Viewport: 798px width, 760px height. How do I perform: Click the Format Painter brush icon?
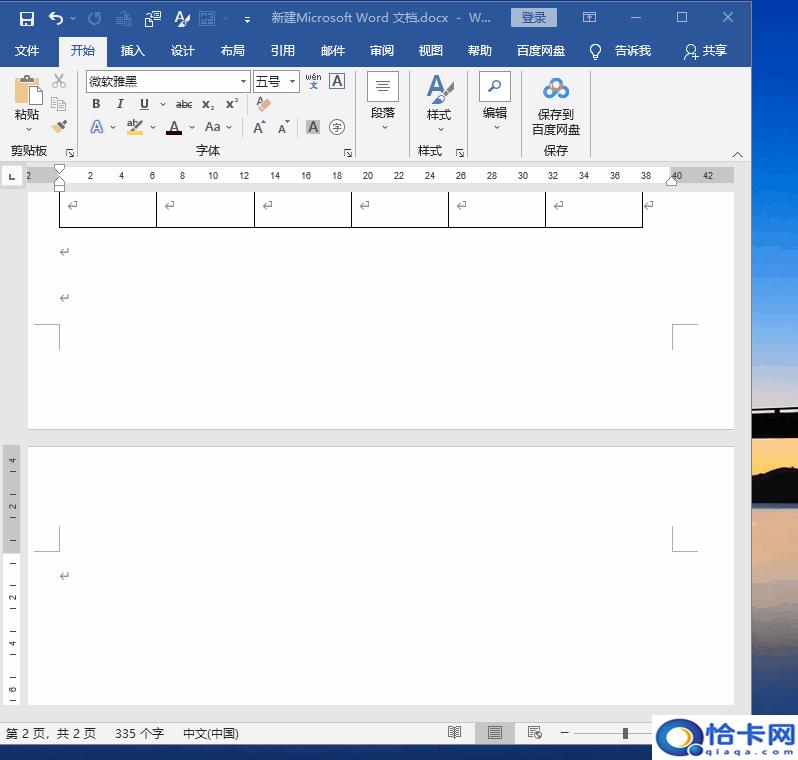(x=59, y=127)
